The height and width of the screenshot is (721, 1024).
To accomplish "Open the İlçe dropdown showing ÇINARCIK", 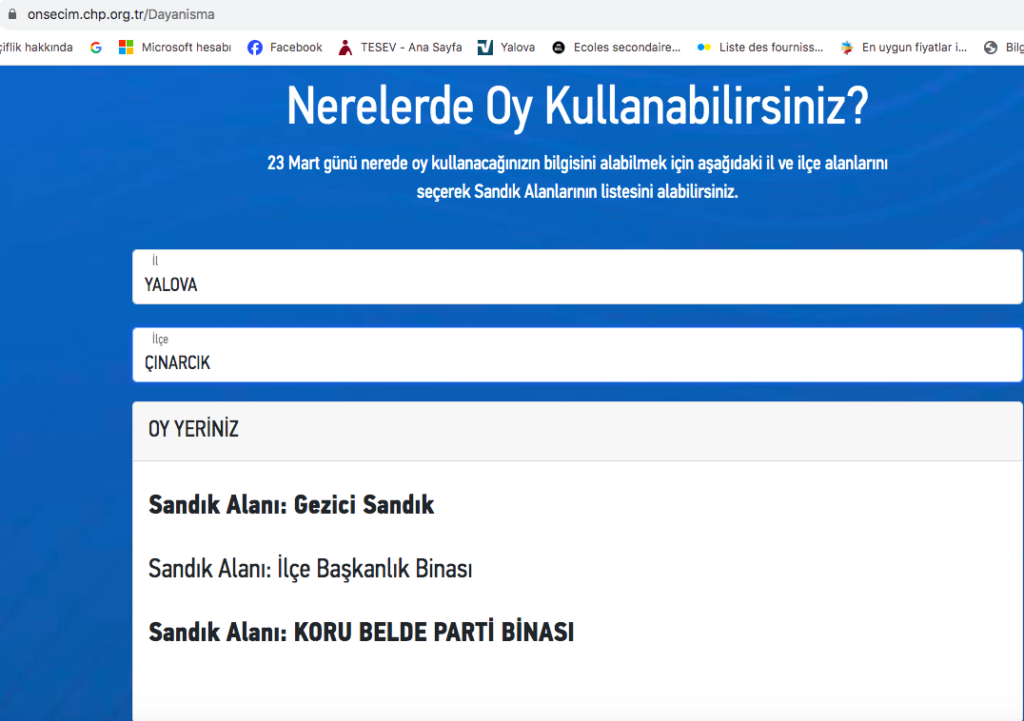I will pyautogui.click(x=577, y=355).
